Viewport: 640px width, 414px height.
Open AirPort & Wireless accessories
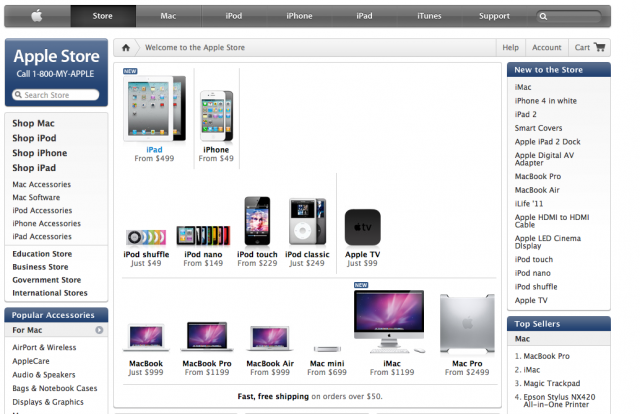(x=44, y=347)
